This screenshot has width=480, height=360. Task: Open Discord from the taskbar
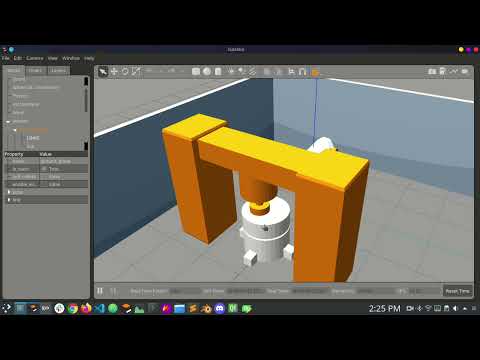[x=220, y=309]
